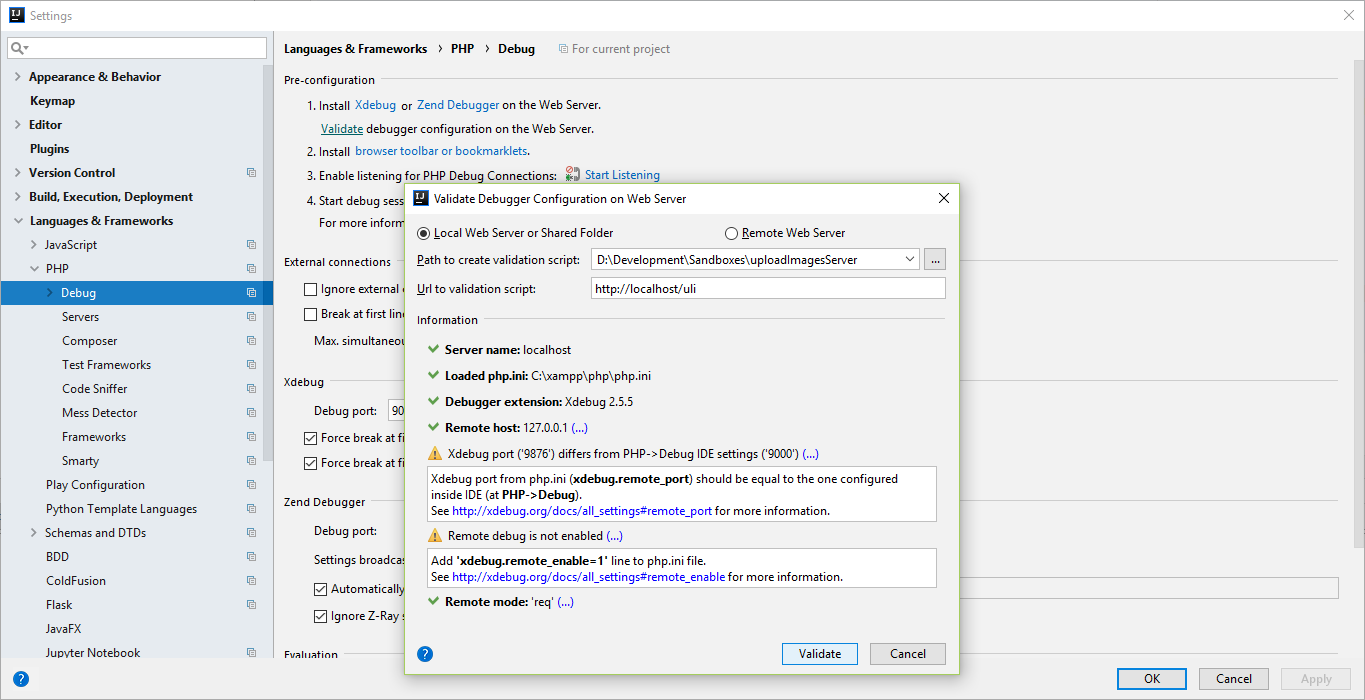Screen dimensions: 1365x700
Task: Open the xdebug remote_port documentation link
Action: [x=582, y=511]
